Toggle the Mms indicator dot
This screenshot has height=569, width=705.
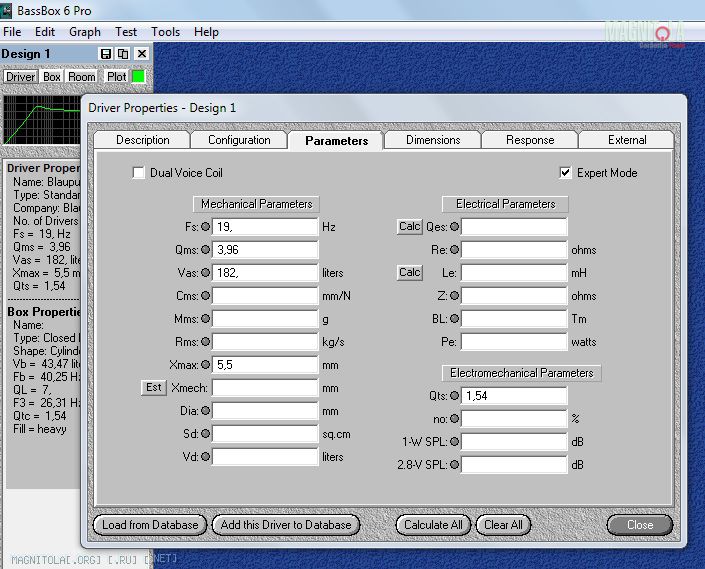[205, 319]
